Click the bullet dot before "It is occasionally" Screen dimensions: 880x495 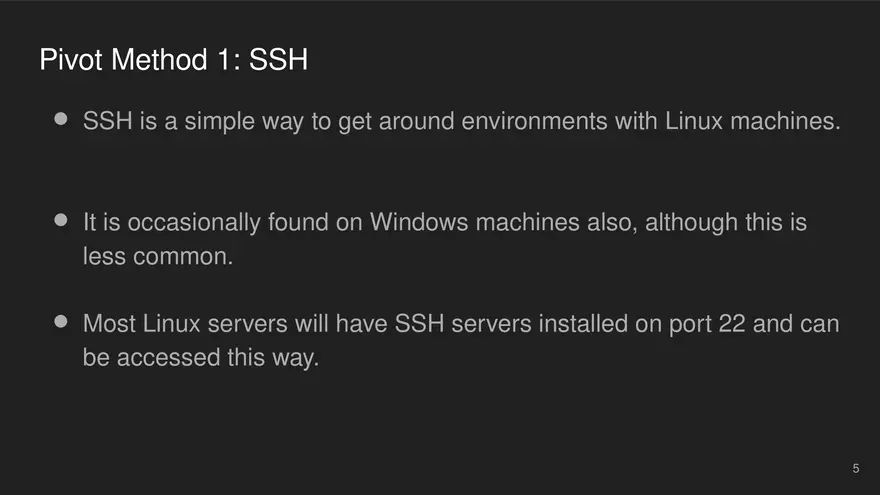click(x=61, y=219)
